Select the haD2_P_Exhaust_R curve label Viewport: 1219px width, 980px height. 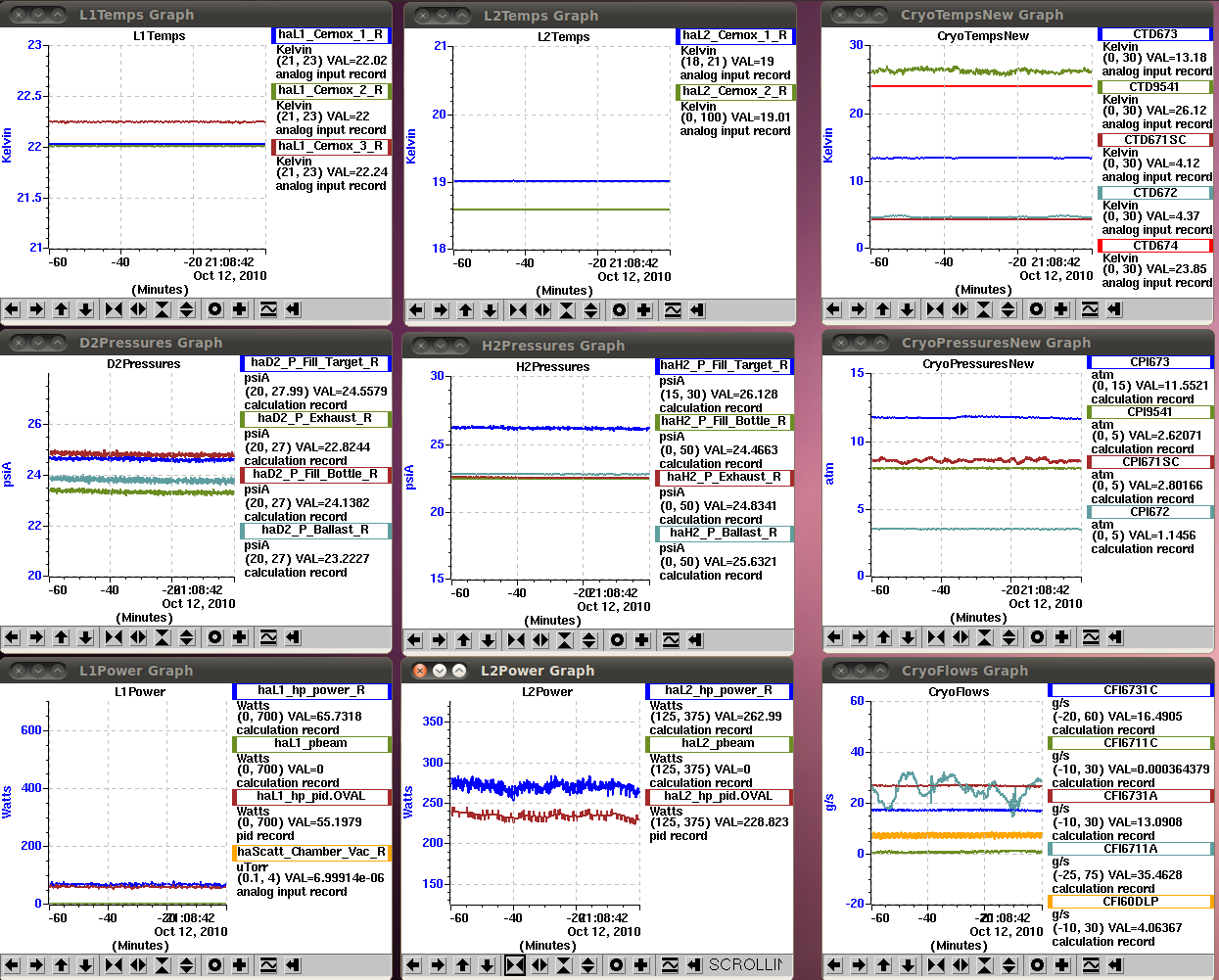coord(314,418)
